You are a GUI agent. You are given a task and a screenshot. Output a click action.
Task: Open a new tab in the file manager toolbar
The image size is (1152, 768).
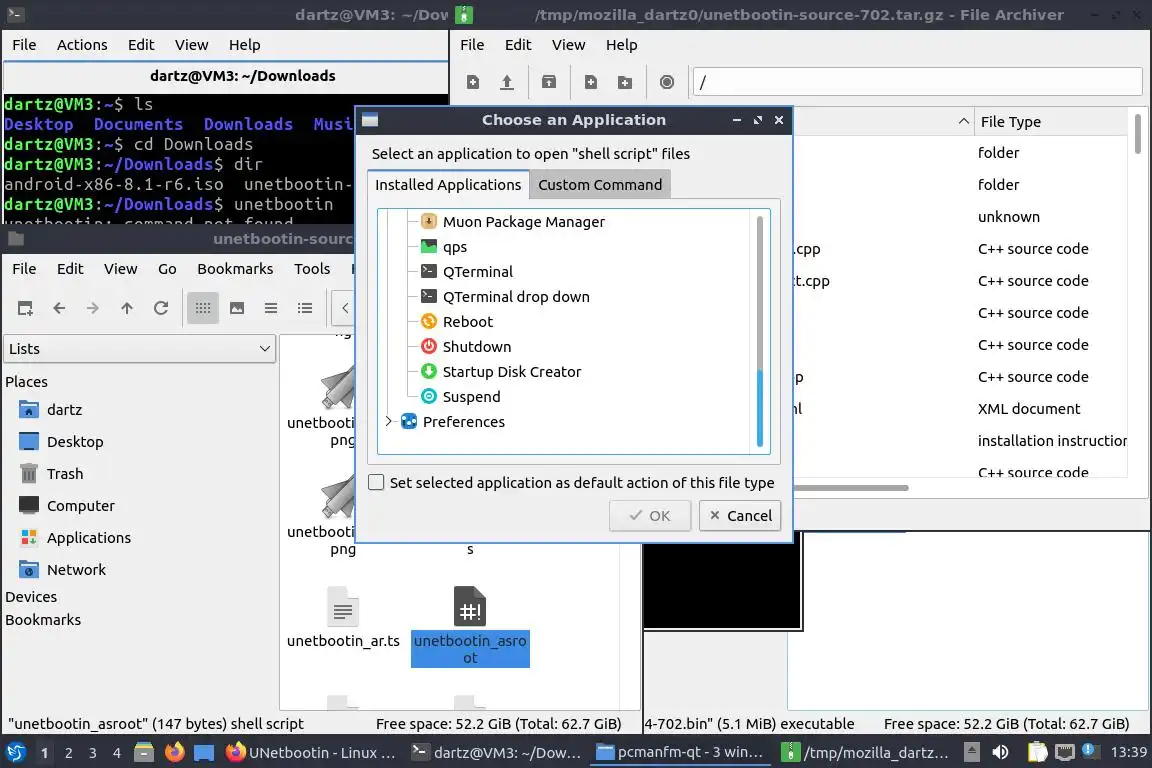pos(25,308)
